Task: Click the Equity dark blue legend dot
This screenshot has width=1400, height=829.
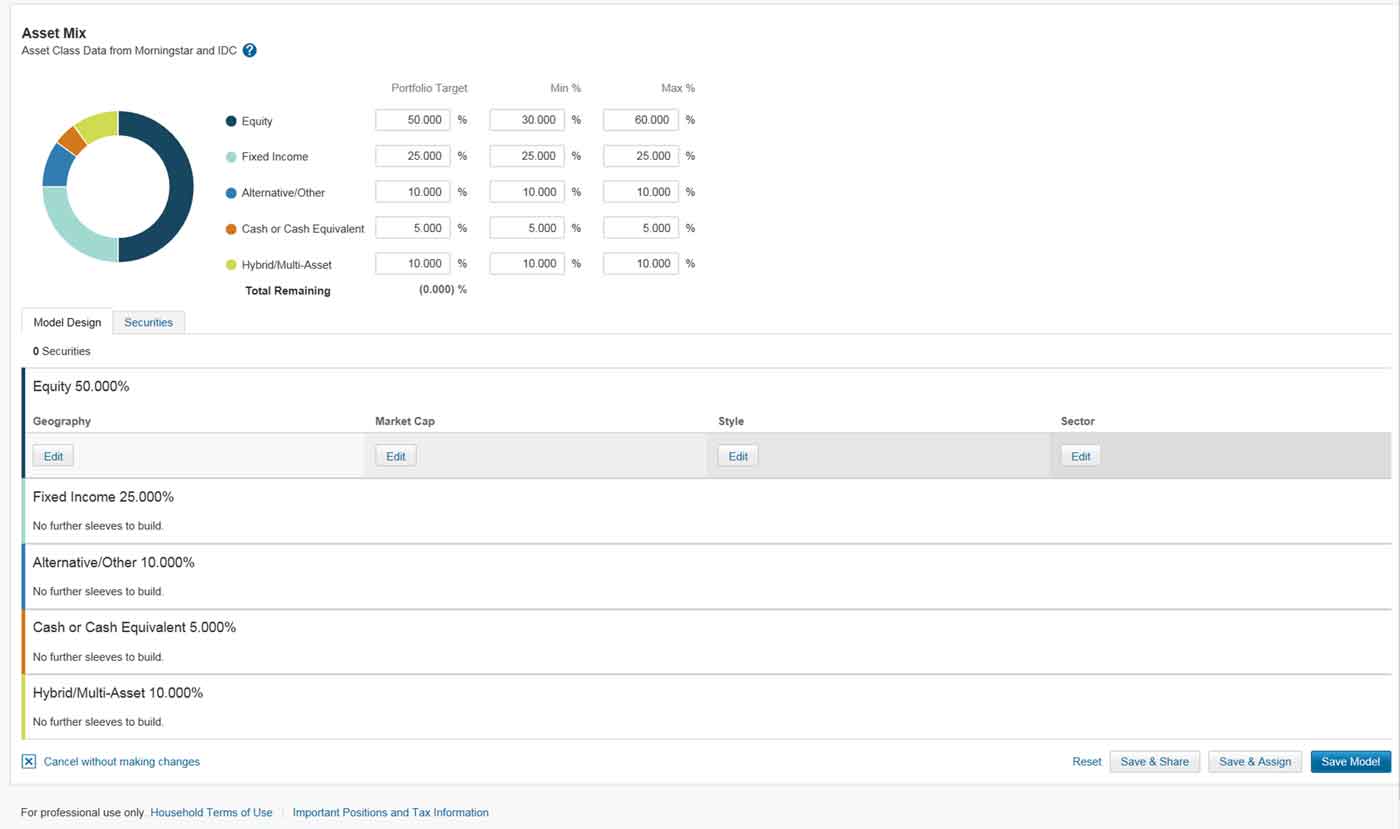Action: pyautogui.click(x=231, y=121)
